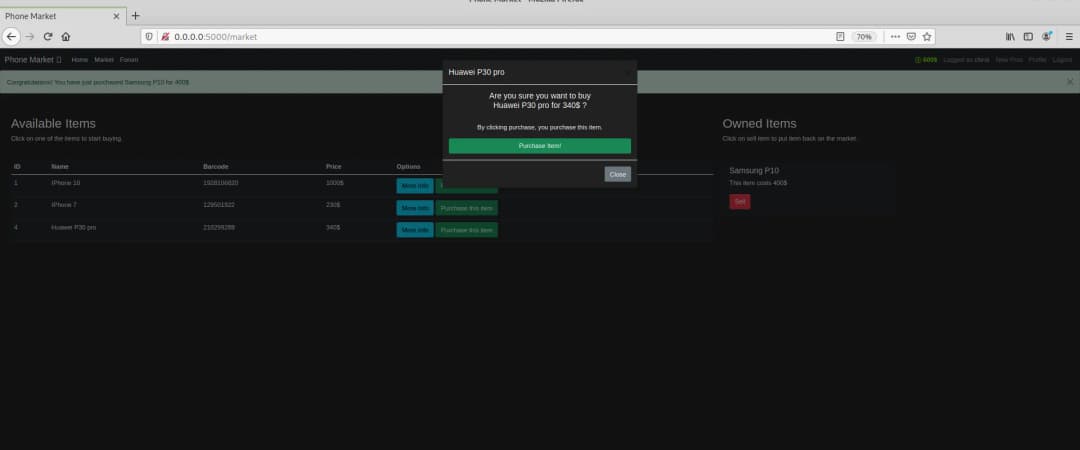
Task: Open the Firefox library icon
Action: (1010, 37)
